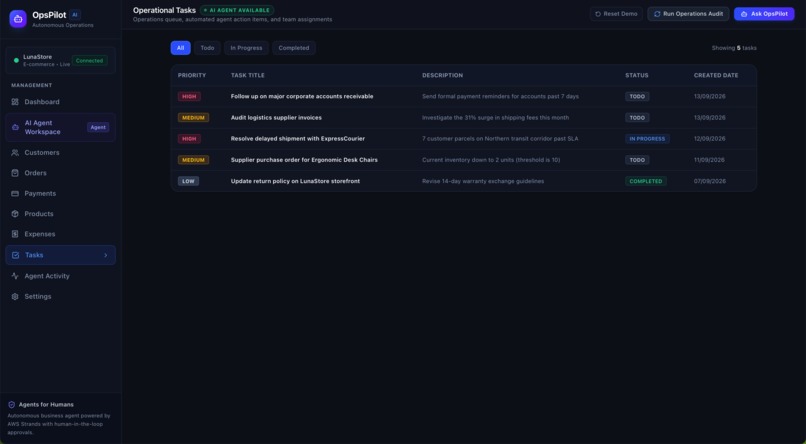
Task: Click the Products box icon
Action: point(15,214)
